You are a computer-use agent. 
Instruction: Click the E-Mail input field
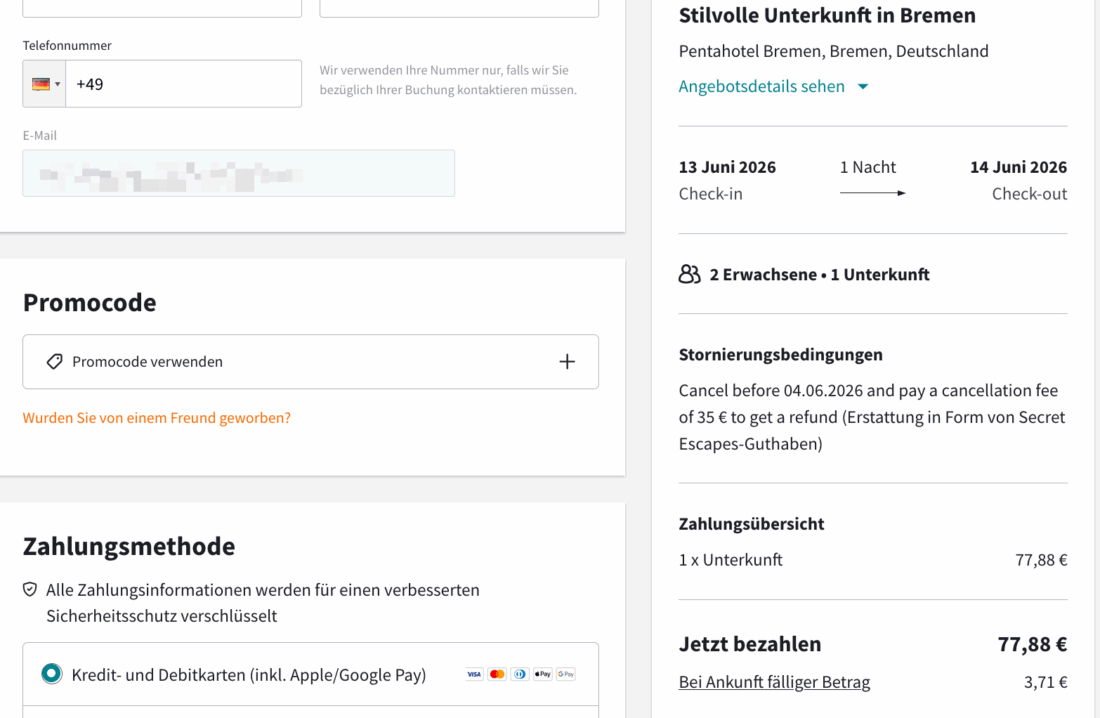(x=238, y=174)
